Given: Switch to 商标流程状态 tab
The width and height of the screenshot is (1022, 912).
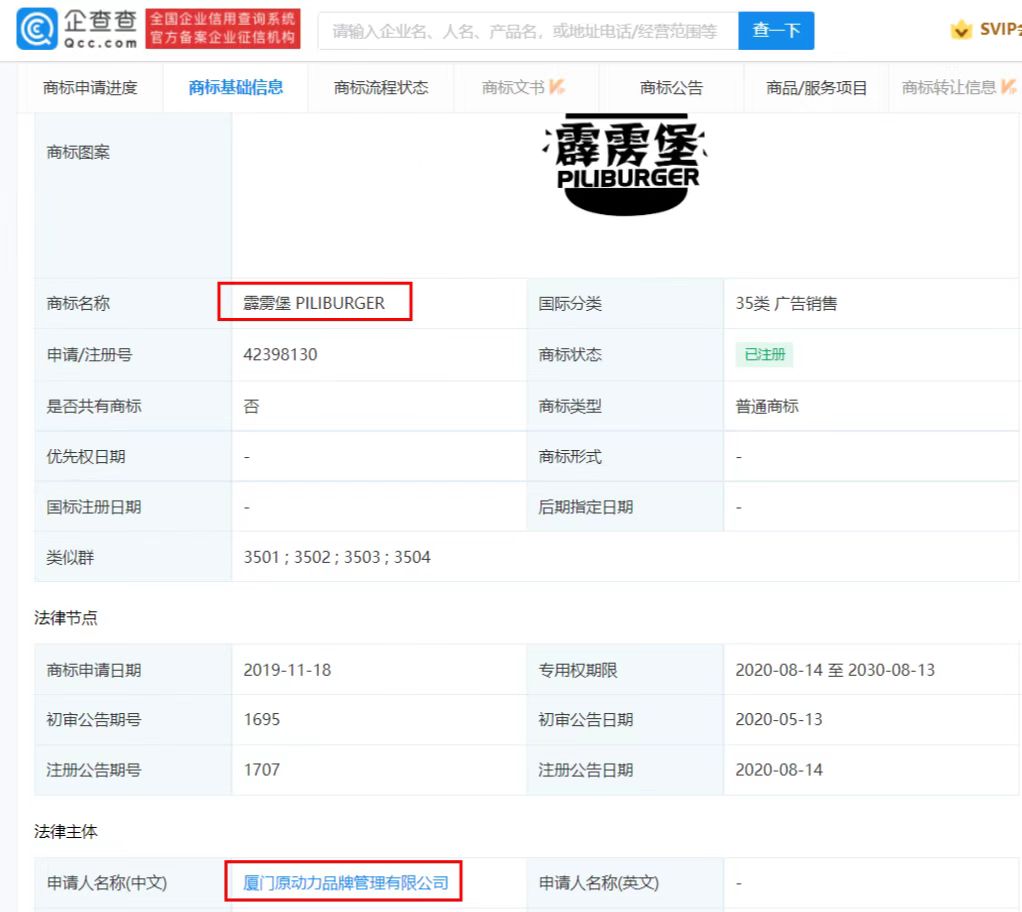Looking at the screenshot, I should click(381, 87).
